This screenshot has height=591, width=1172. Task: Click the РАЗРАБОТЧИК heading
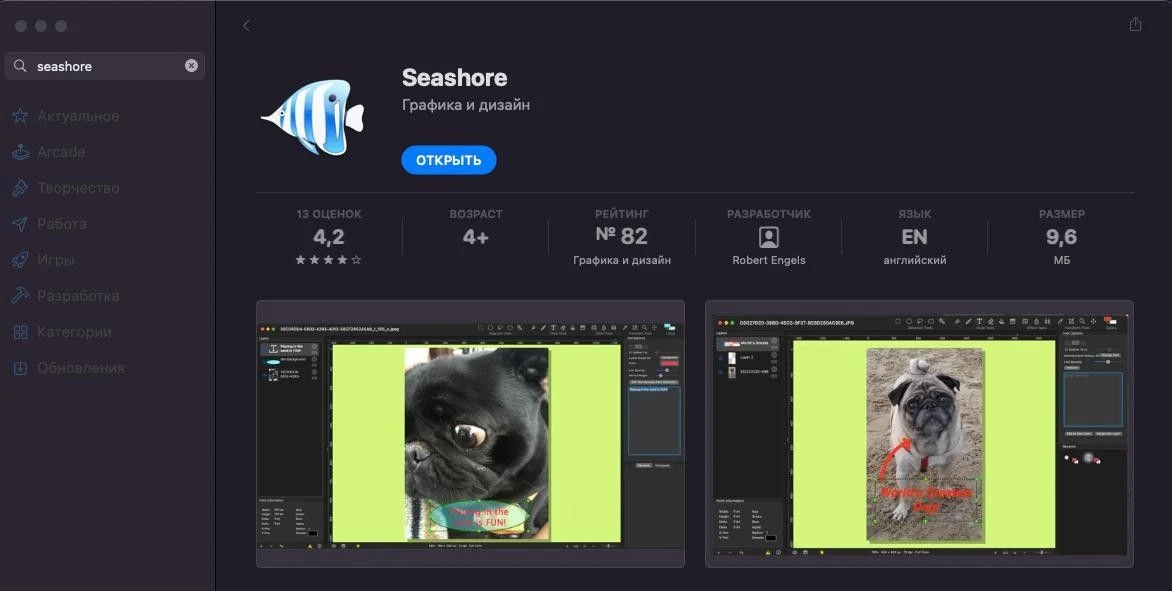(768, 214)
